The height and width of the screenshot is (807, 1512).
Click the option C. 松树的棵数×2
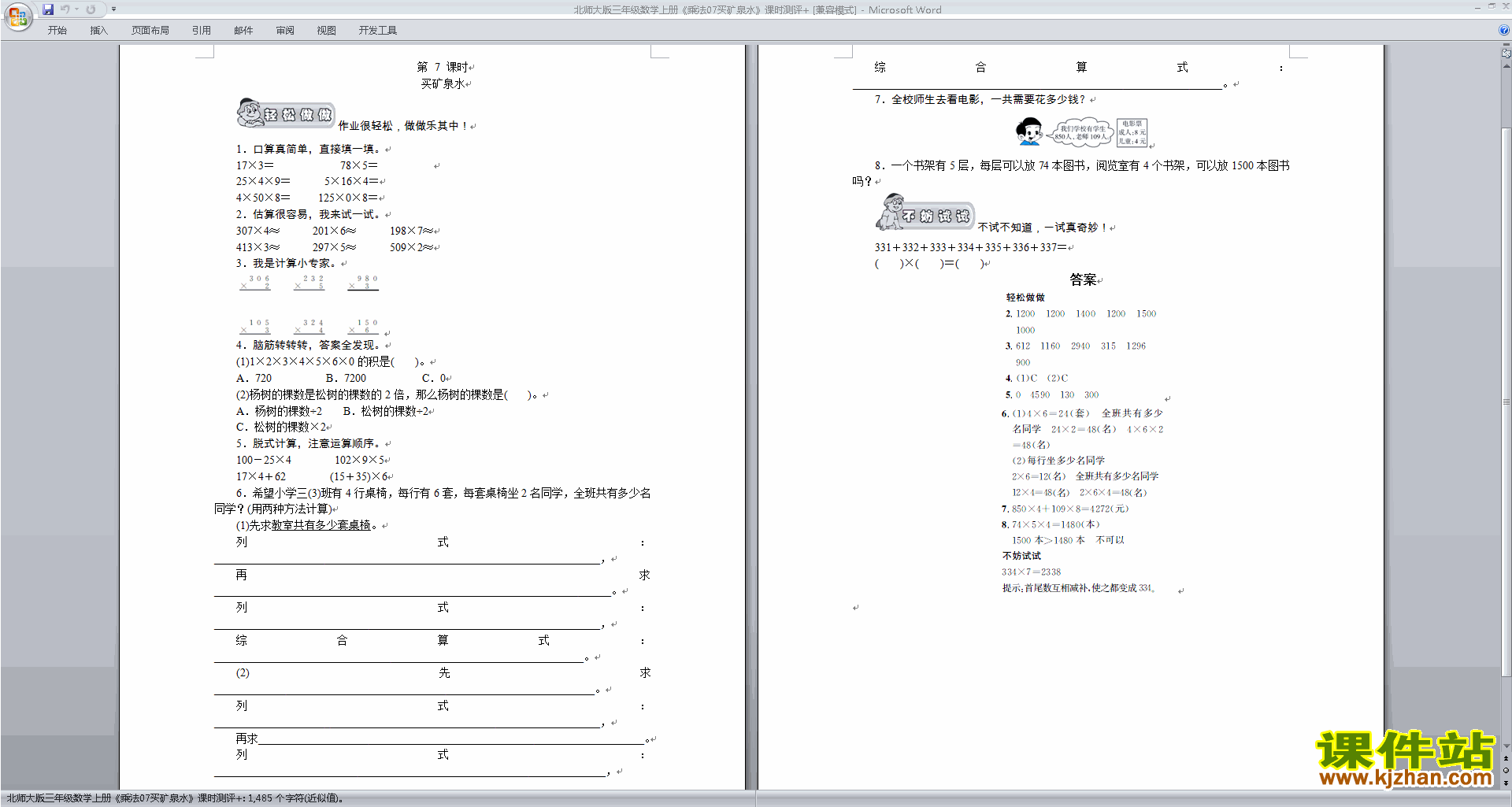(281, 427)
